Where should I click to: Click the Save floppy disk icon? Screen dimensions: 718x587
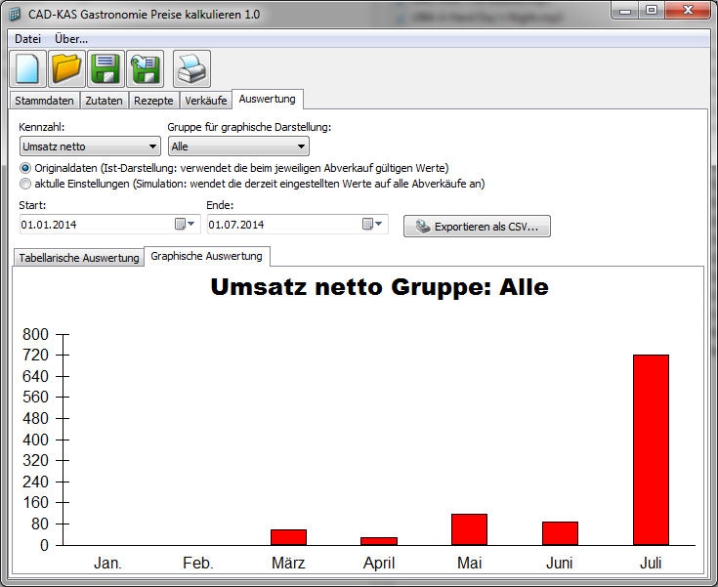(106, 69)
